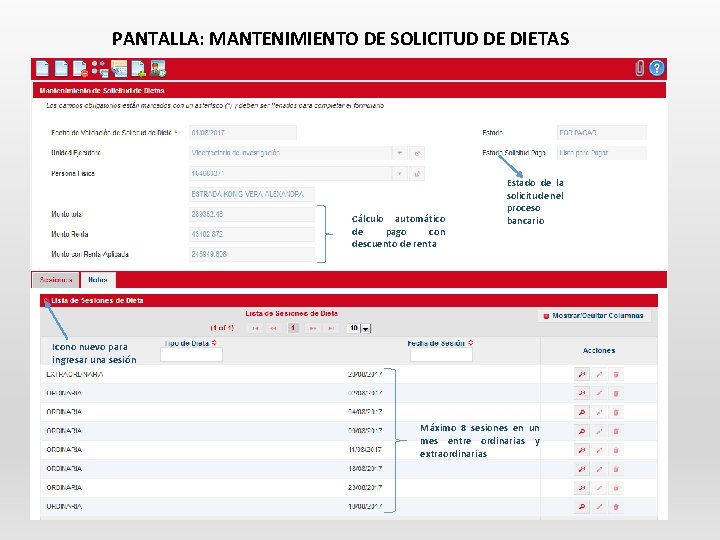The height and width of the screenshot is (540, 720).
Task: Open the blue question mark help icon
Action: [x=657, y=68]
